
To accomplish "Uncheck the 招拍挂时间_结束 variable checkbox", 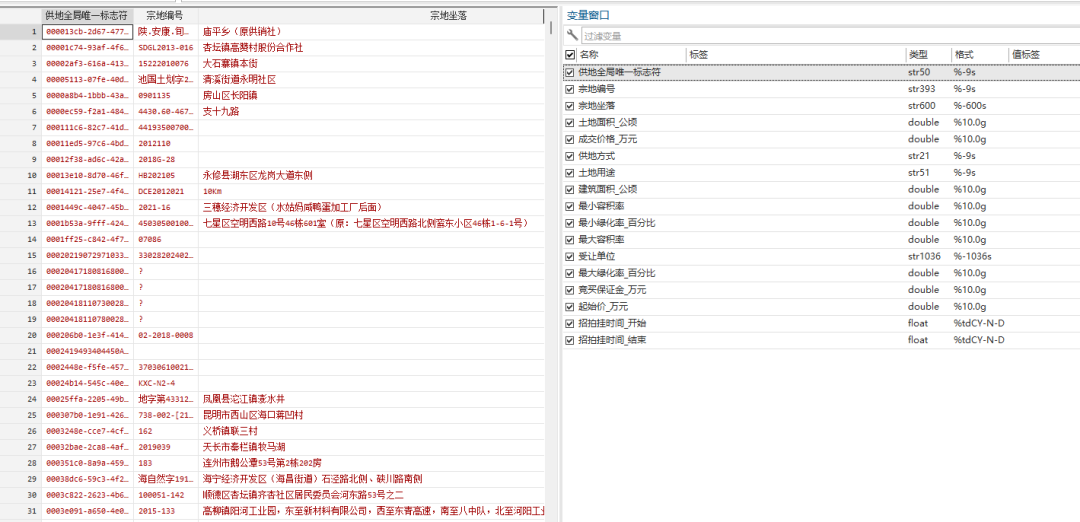I will [570, 340].
